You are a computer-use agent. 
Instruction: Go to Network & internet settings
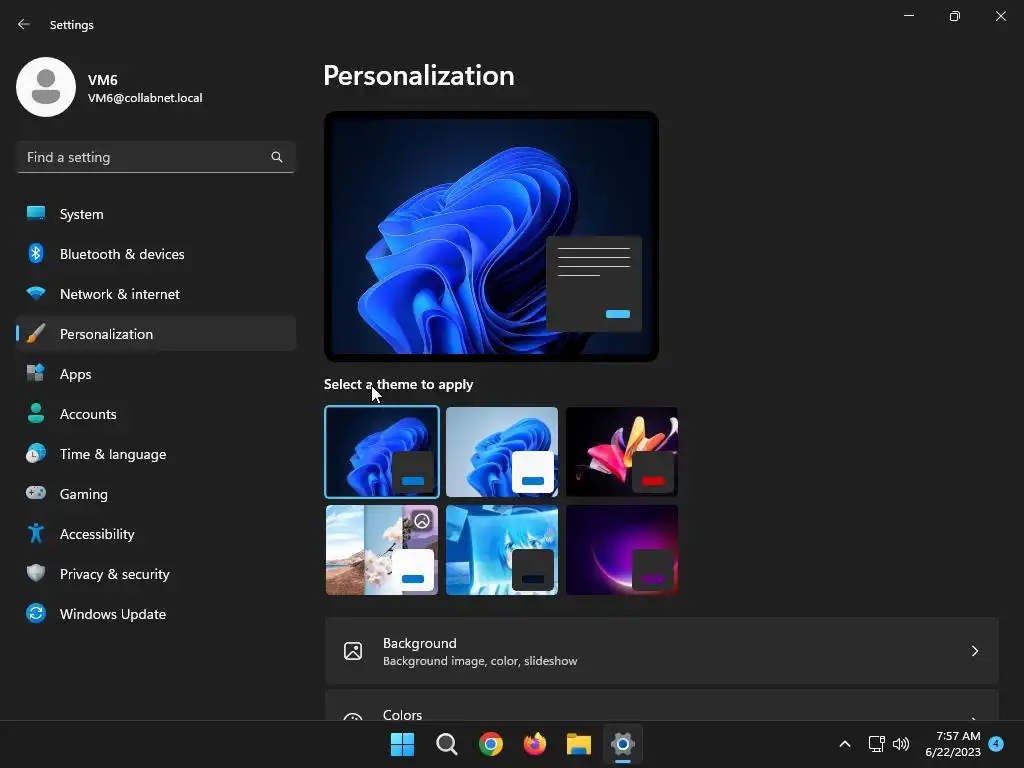tap(156, 294)
